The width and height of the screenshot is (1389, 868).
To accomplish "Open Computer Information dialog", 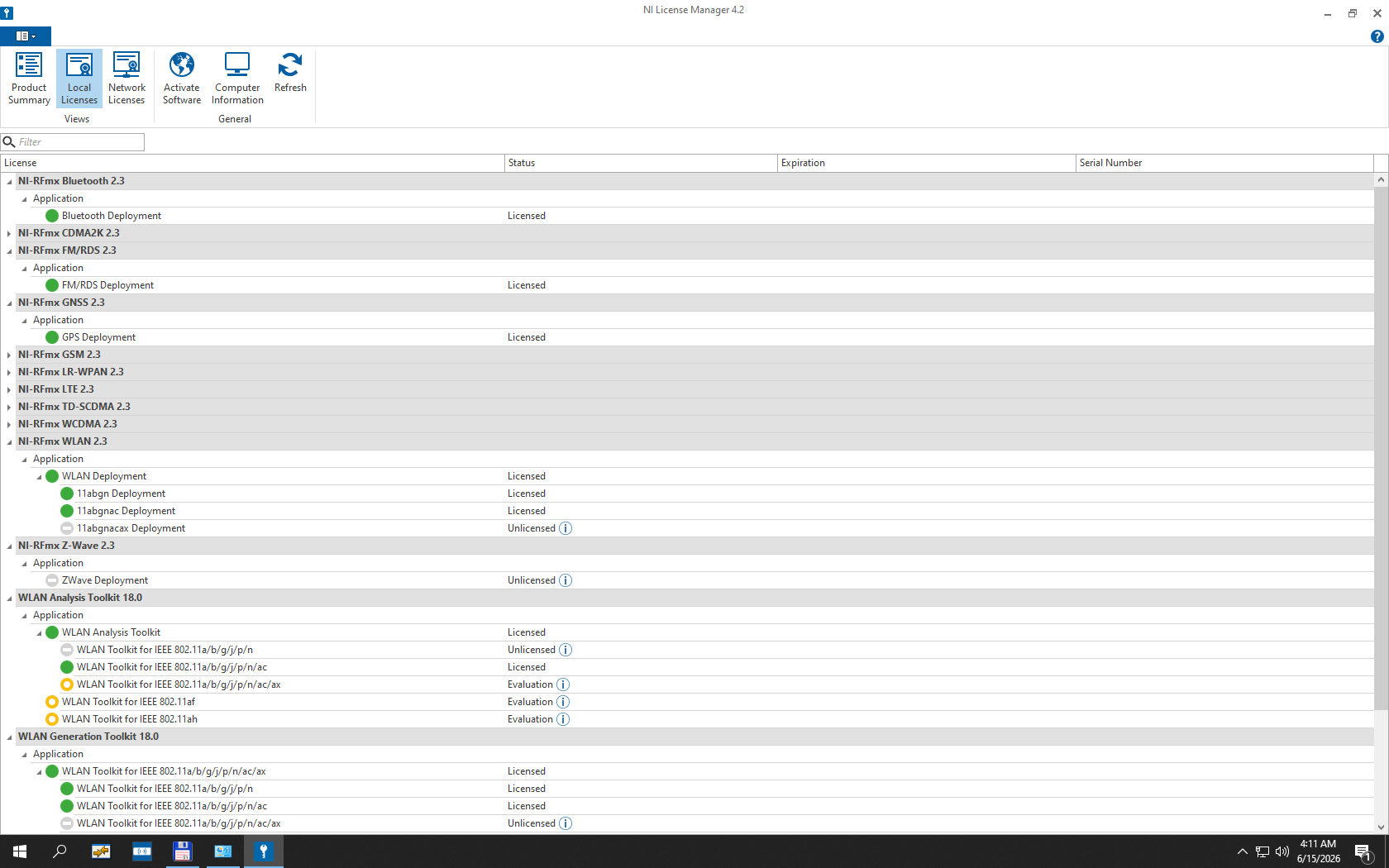I will (237, 79).
